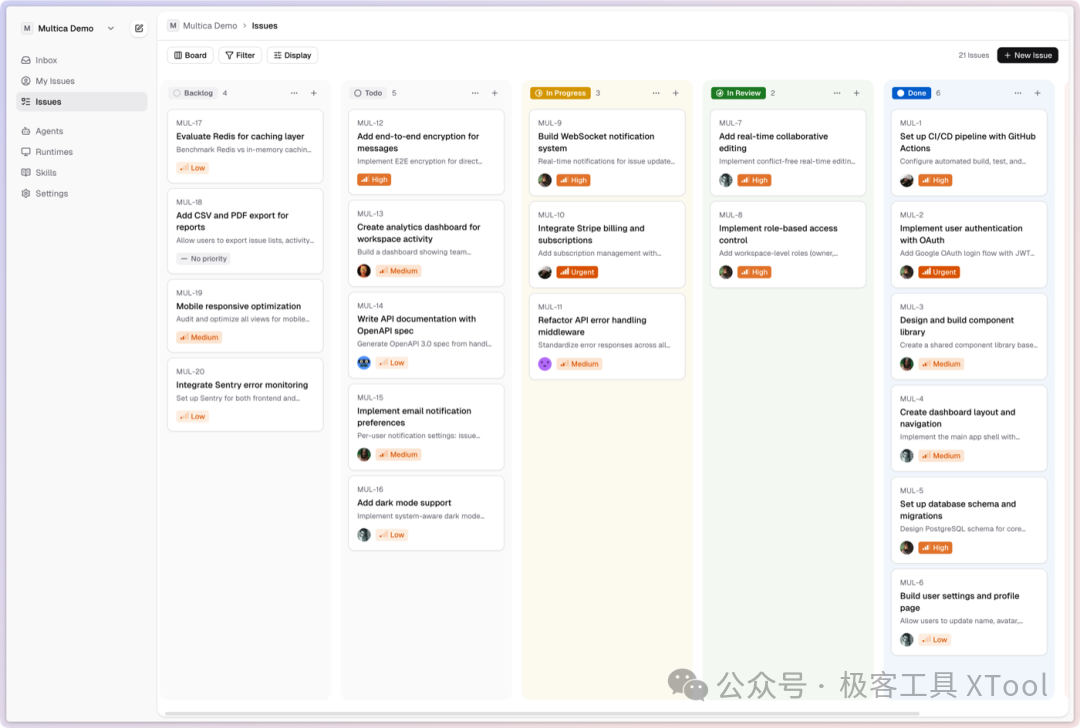Click assignee avatar on MUL-8 card

[x=726, y=272]
